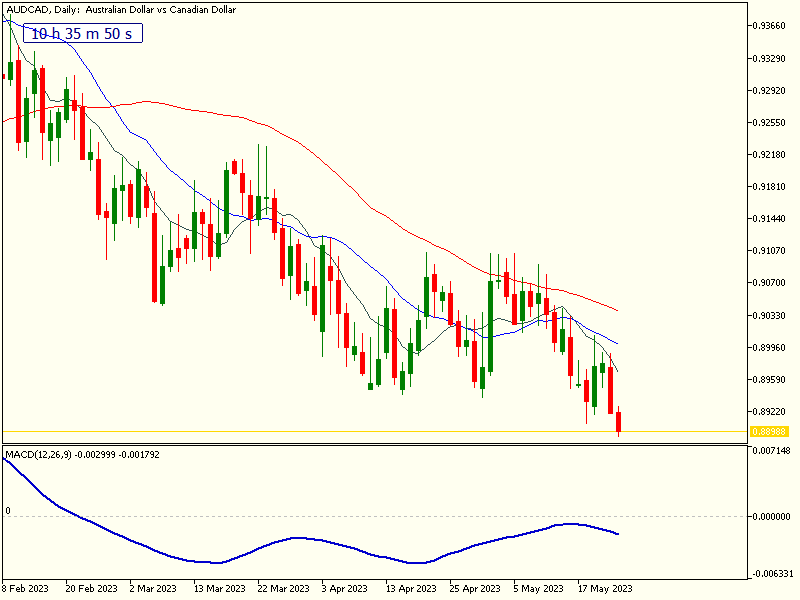The image size is (800, 600).
Task: Select the 25 Apr 2023 date marker
Action: pyautogui.click(x=473, y=588)
